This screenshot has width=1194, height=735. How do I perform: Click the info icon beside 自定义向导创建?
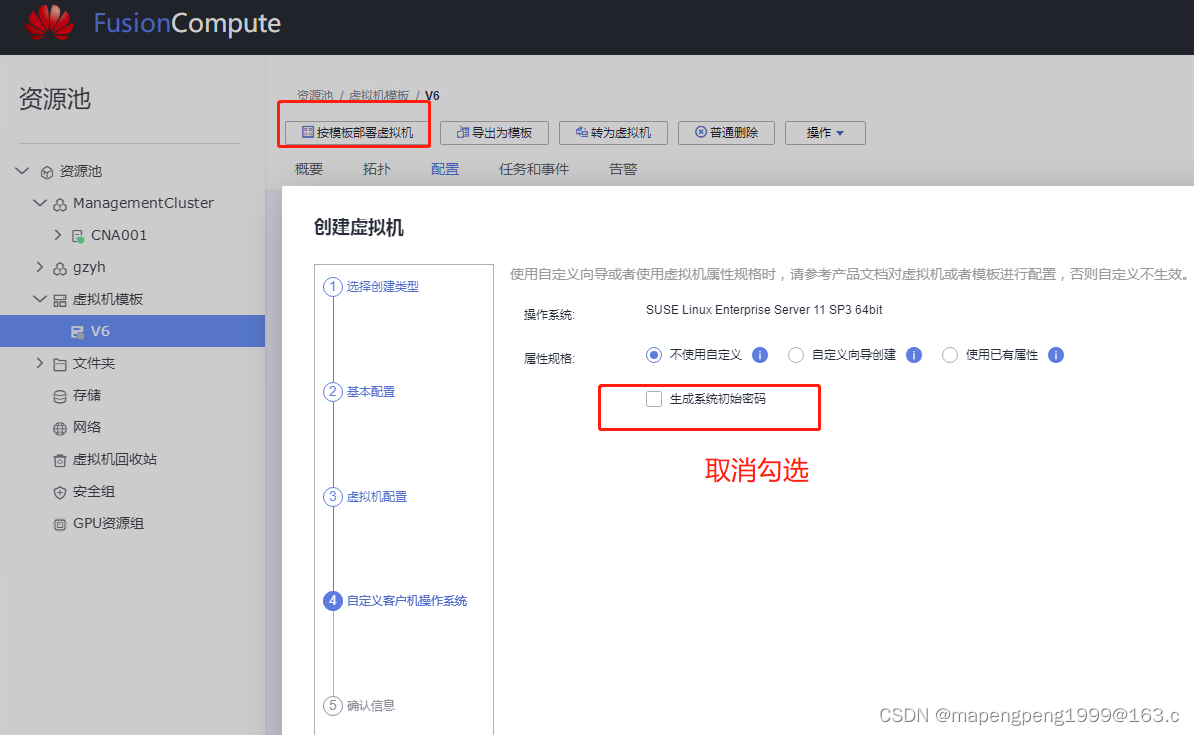click(914, 355)
